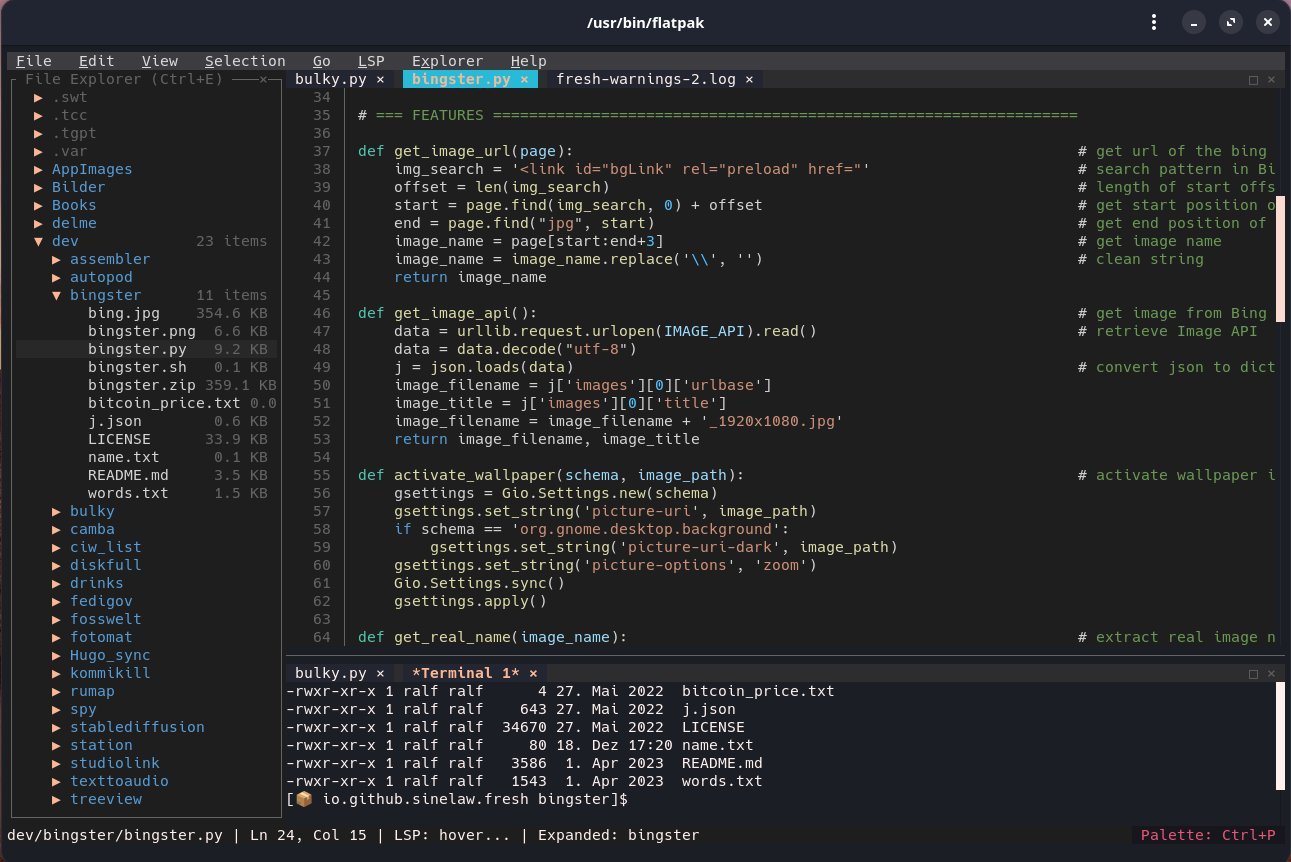Screen dimensions: 1291x862
Task: Close the bingster.py editor tab
Action: coord(523,79)
